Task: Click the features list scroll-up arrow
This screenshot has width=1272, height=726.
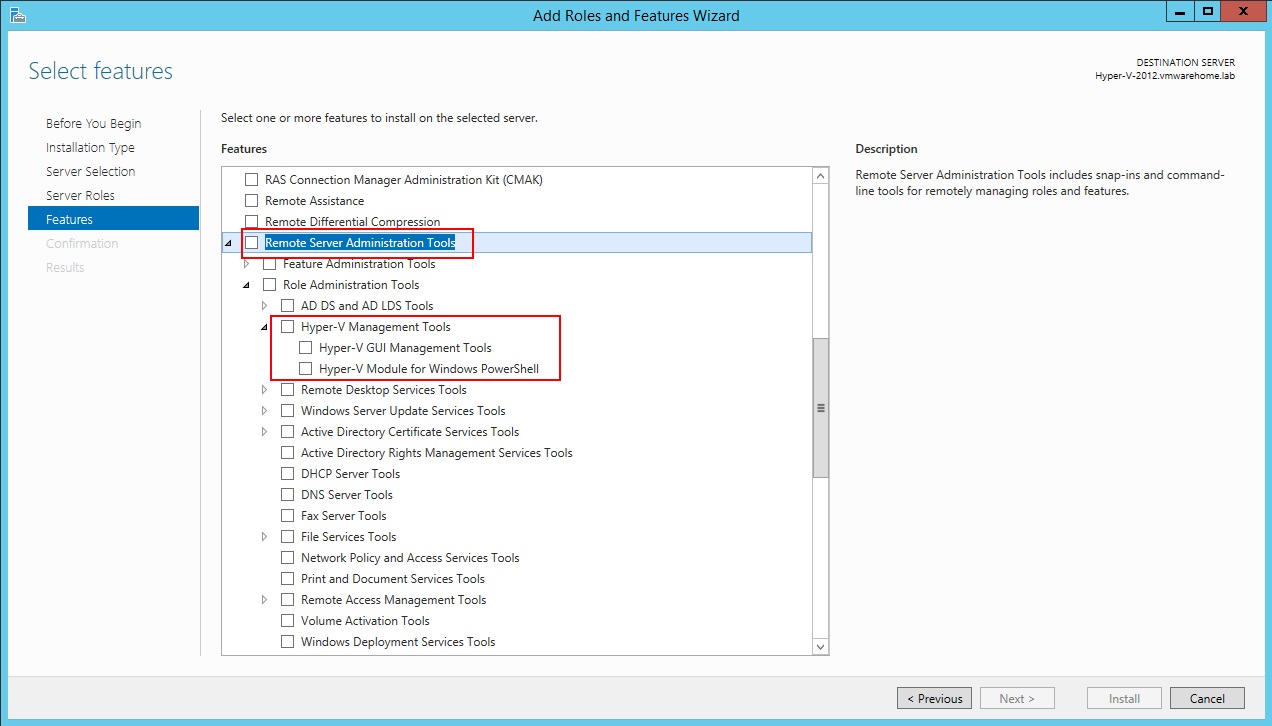Action: tap(821, 177)
